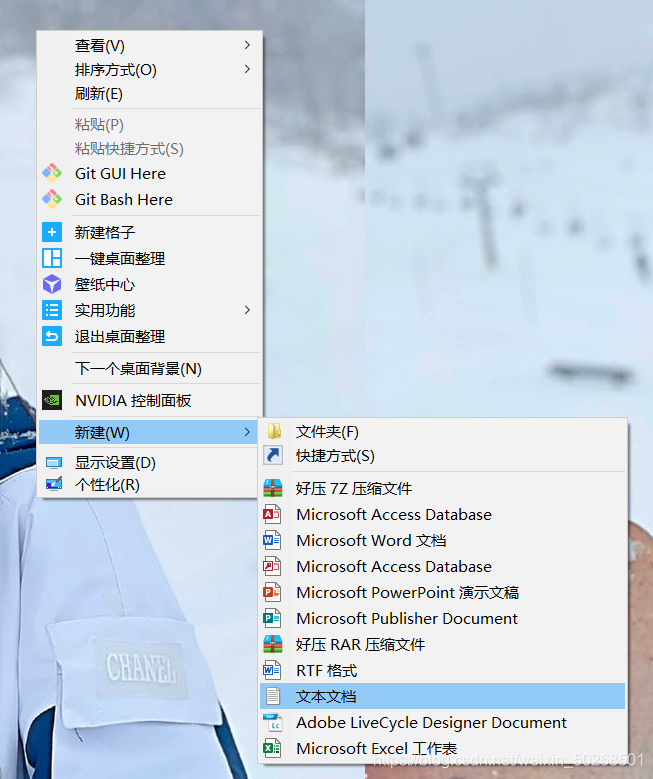The width and height of the screenshot is (653, 779).
Task: Open 壁纸中心 via its purple cube icon
Action: (x=52, y=284)
